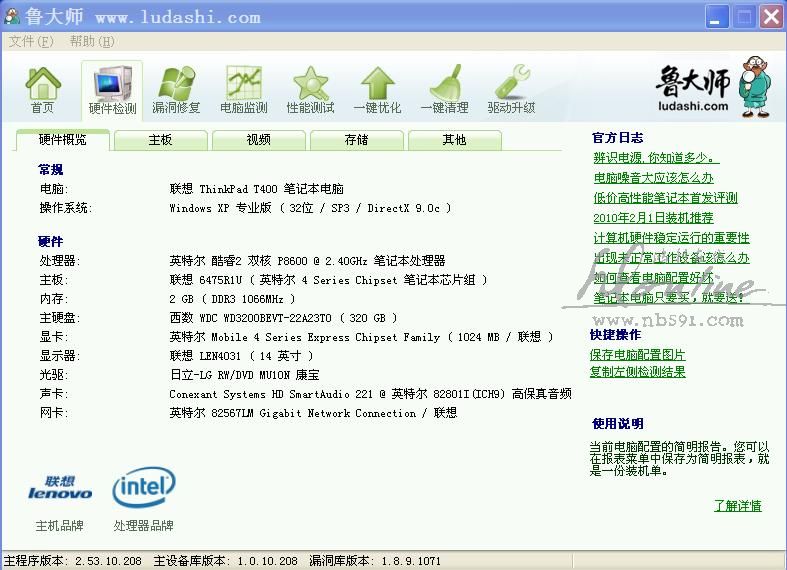787x570 pixels.
Task: Click the 一键清理 broom icon
Action: point(444,90)
